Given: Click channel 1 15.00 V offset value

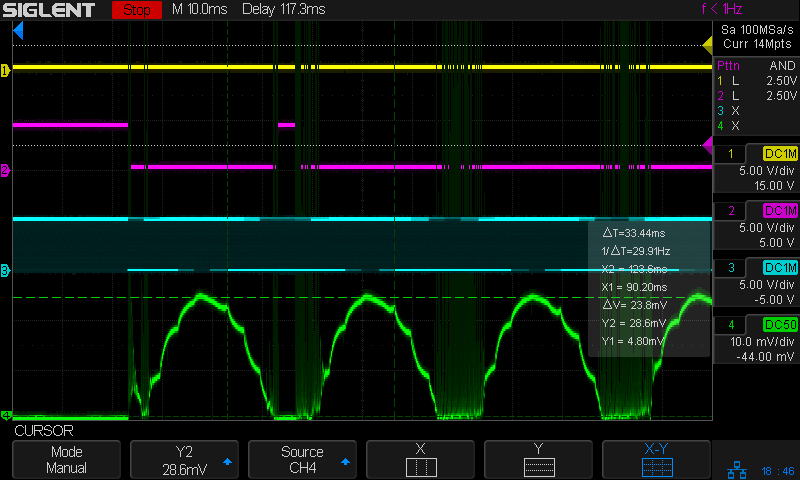Looking at the screenshot, I should (774, 186).
